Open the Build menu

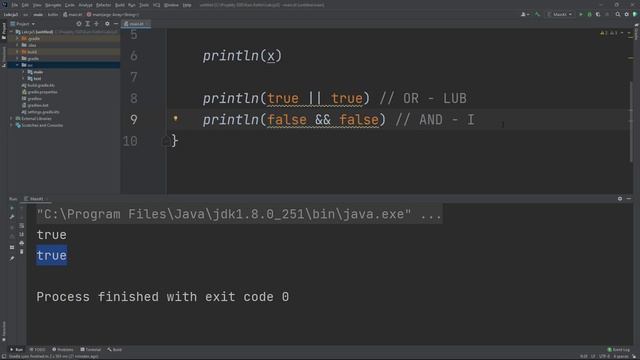(120, 5)
